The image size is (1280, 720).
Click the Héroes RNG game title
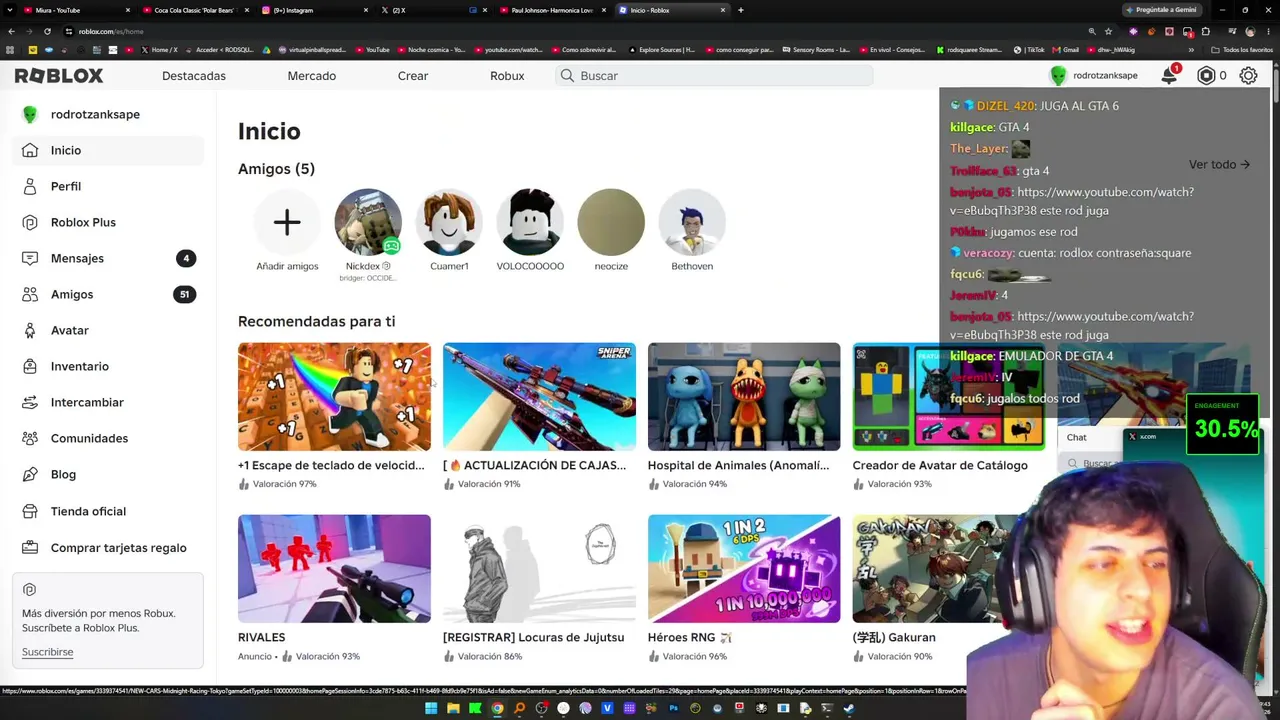690,637
